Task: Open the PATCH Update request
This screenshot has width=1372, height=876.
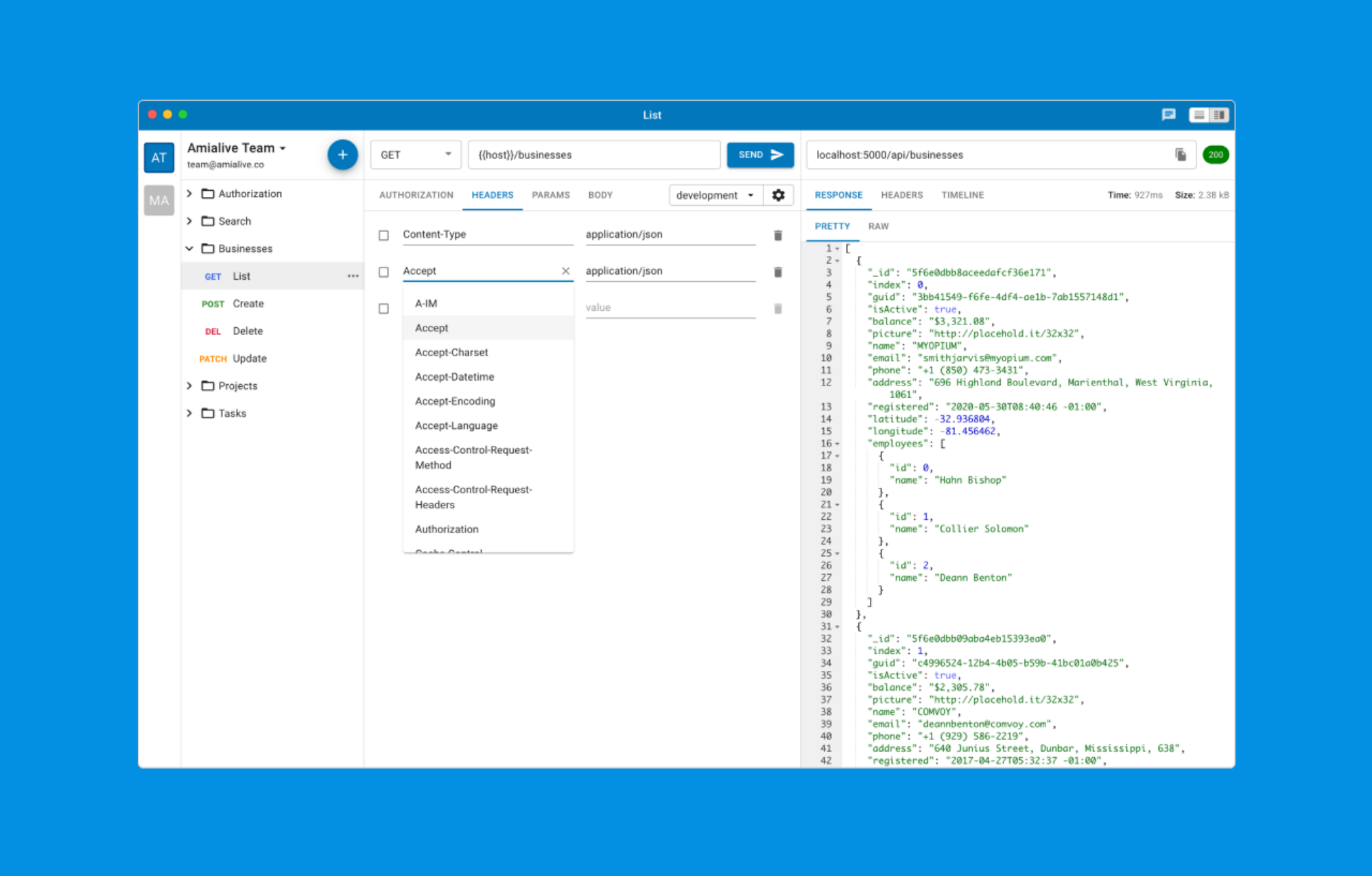Action: pos(272,358)
